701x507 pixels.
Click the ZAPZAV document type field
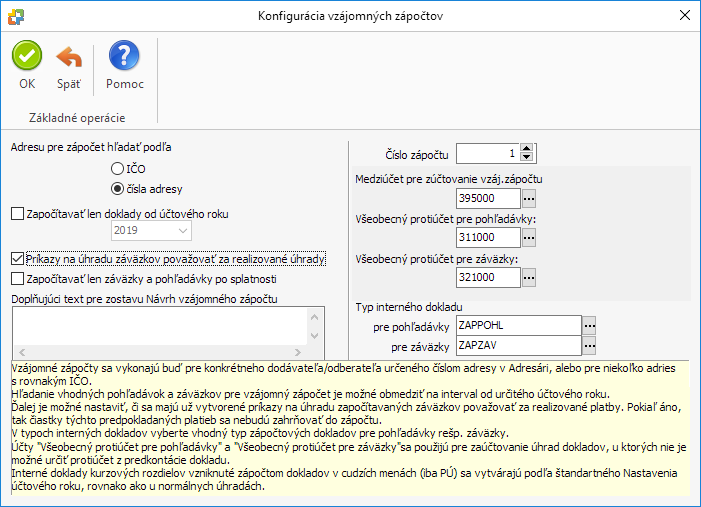tap(519, 346)
